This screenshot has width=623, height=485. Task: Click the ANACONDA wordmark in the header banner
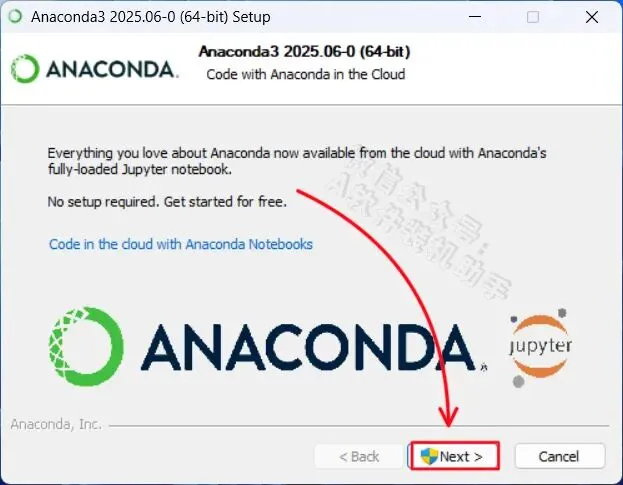click(112, 70)
